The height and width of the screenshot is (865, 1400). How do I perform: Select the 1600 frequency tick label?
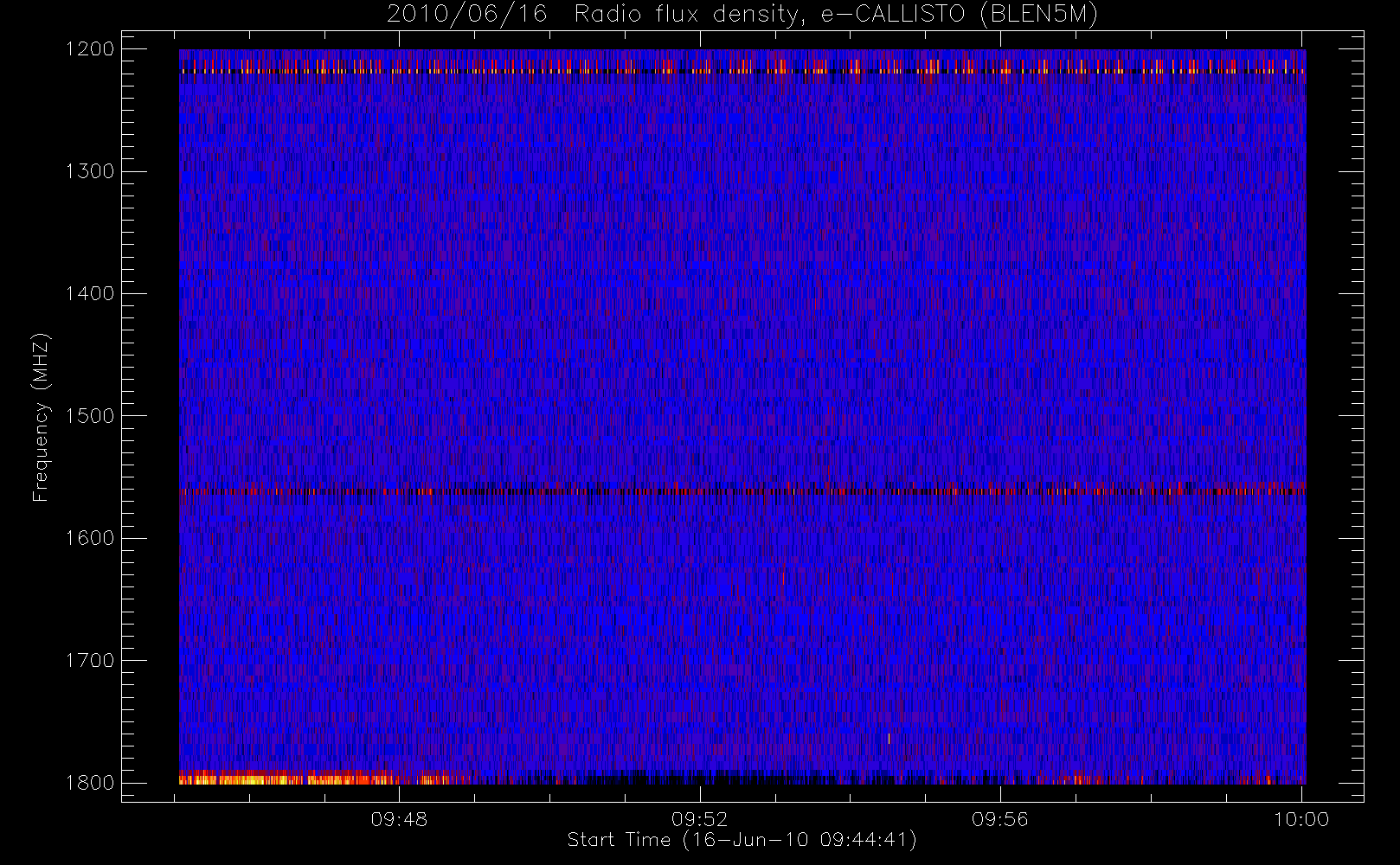click(x=90, y=538)
